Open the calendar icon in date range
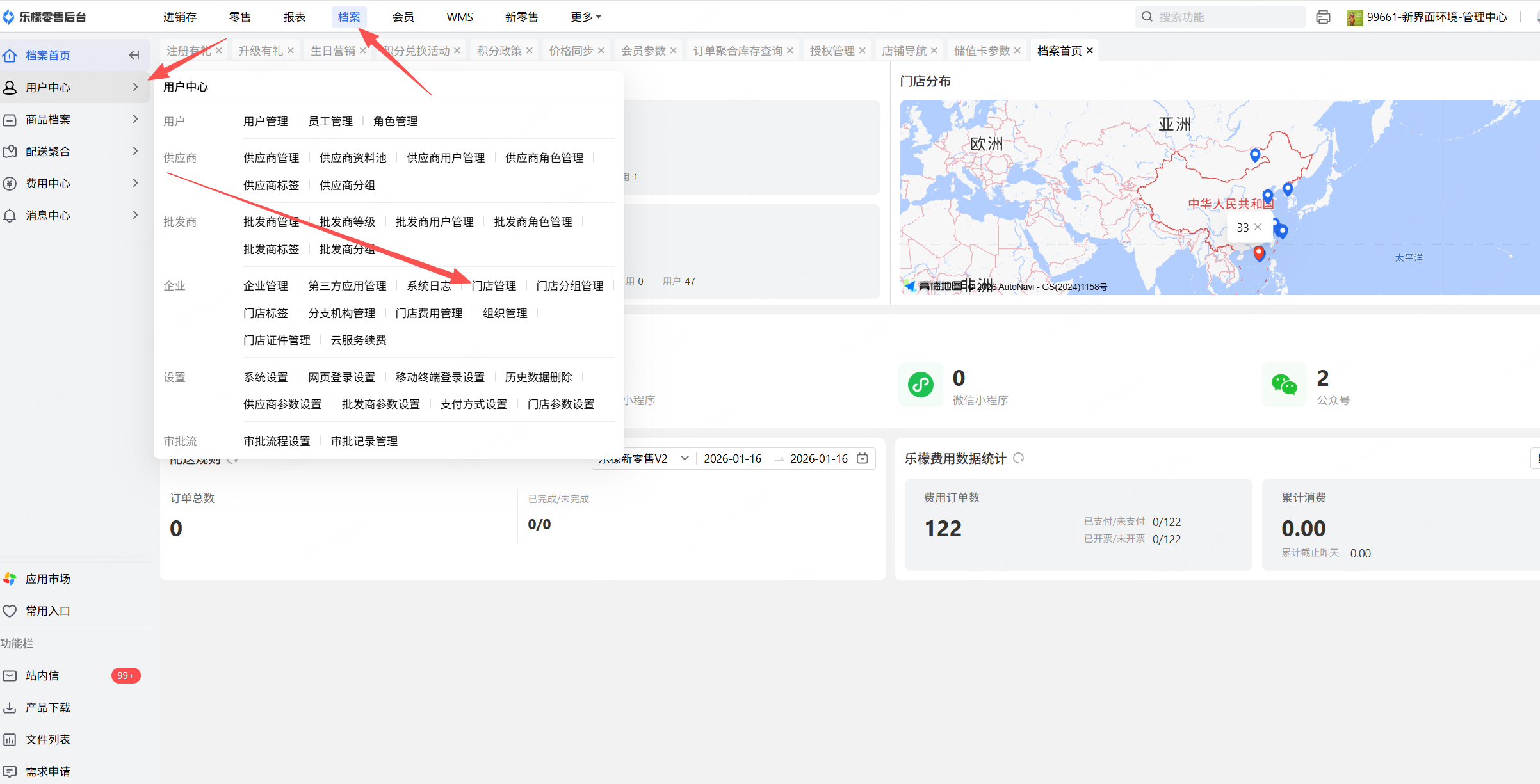The width and height of the screenshot is (1540, 784). pyautogui.click(x=863, y=458)
